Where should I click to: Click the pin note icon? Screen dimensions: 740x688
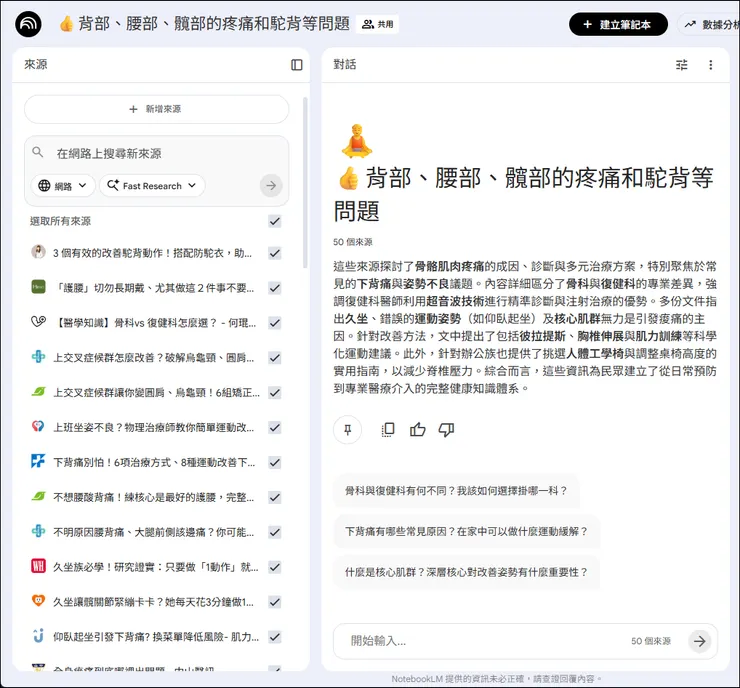(x=347, y=429)
